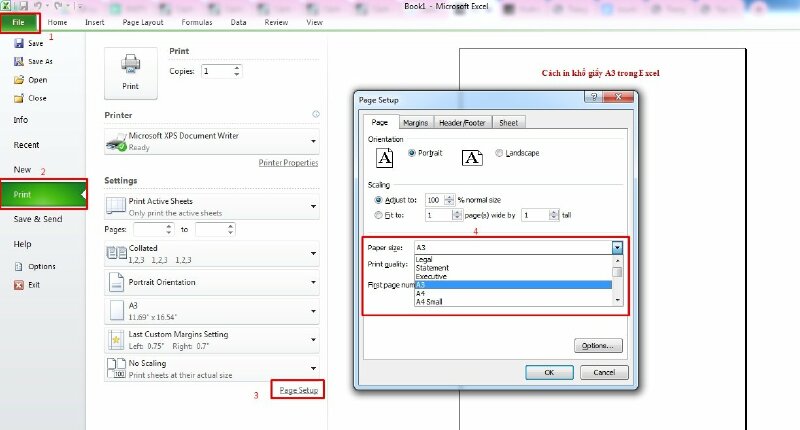Image resolution: width=800 pixels, height=430 pixels.
Task: Open the Formulas ribbon tab
Action: tap(197, 22)
